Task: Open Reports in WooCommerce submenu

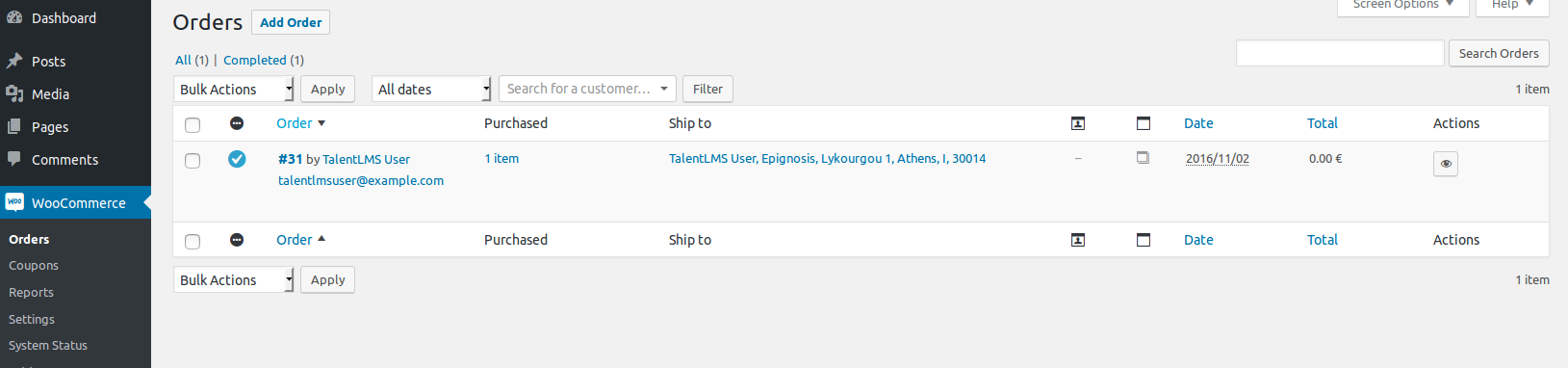Action: click(x=31, y=293)
